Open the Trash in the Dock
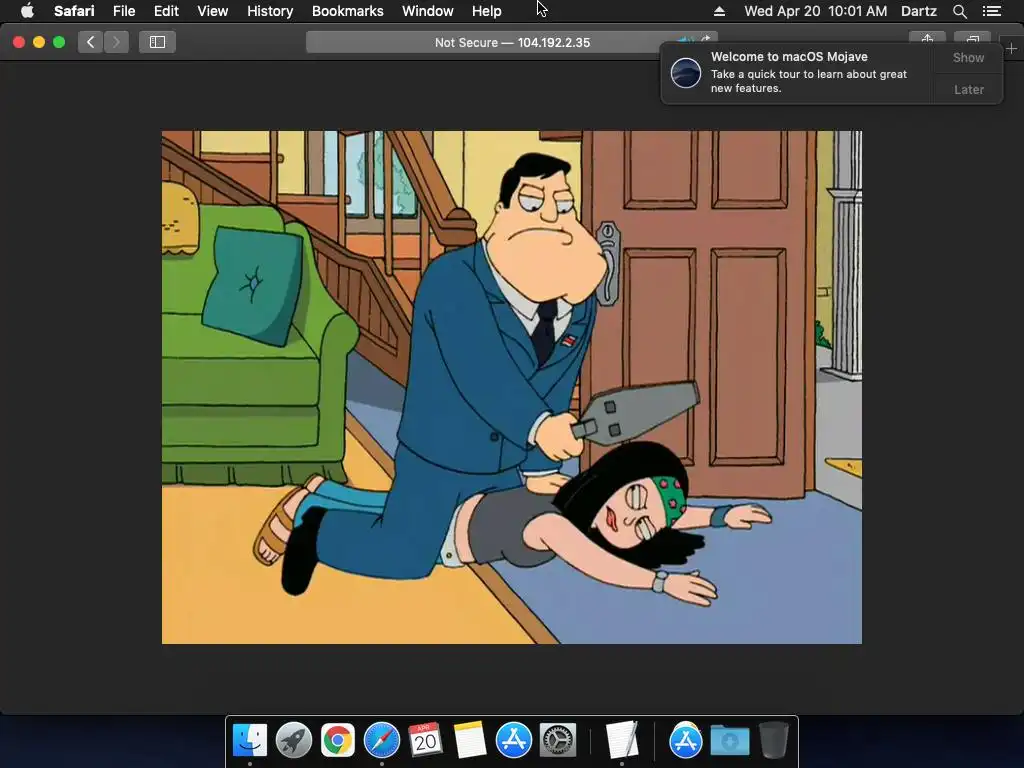Image resolution: width=1024 pixels, height=768 pixels. tap(773, 741)
